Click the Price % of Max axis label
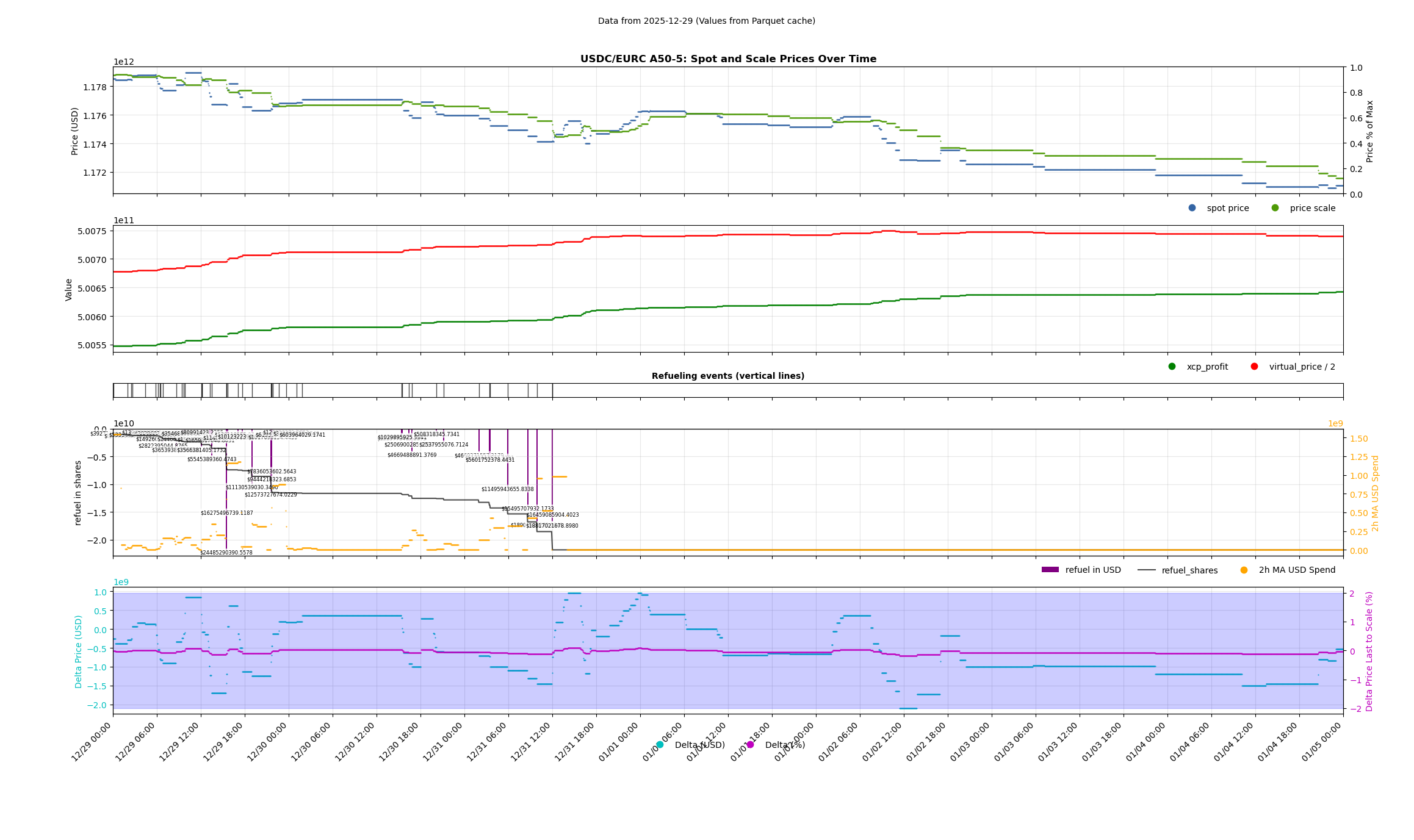1414x840 pixels. 1370,131
